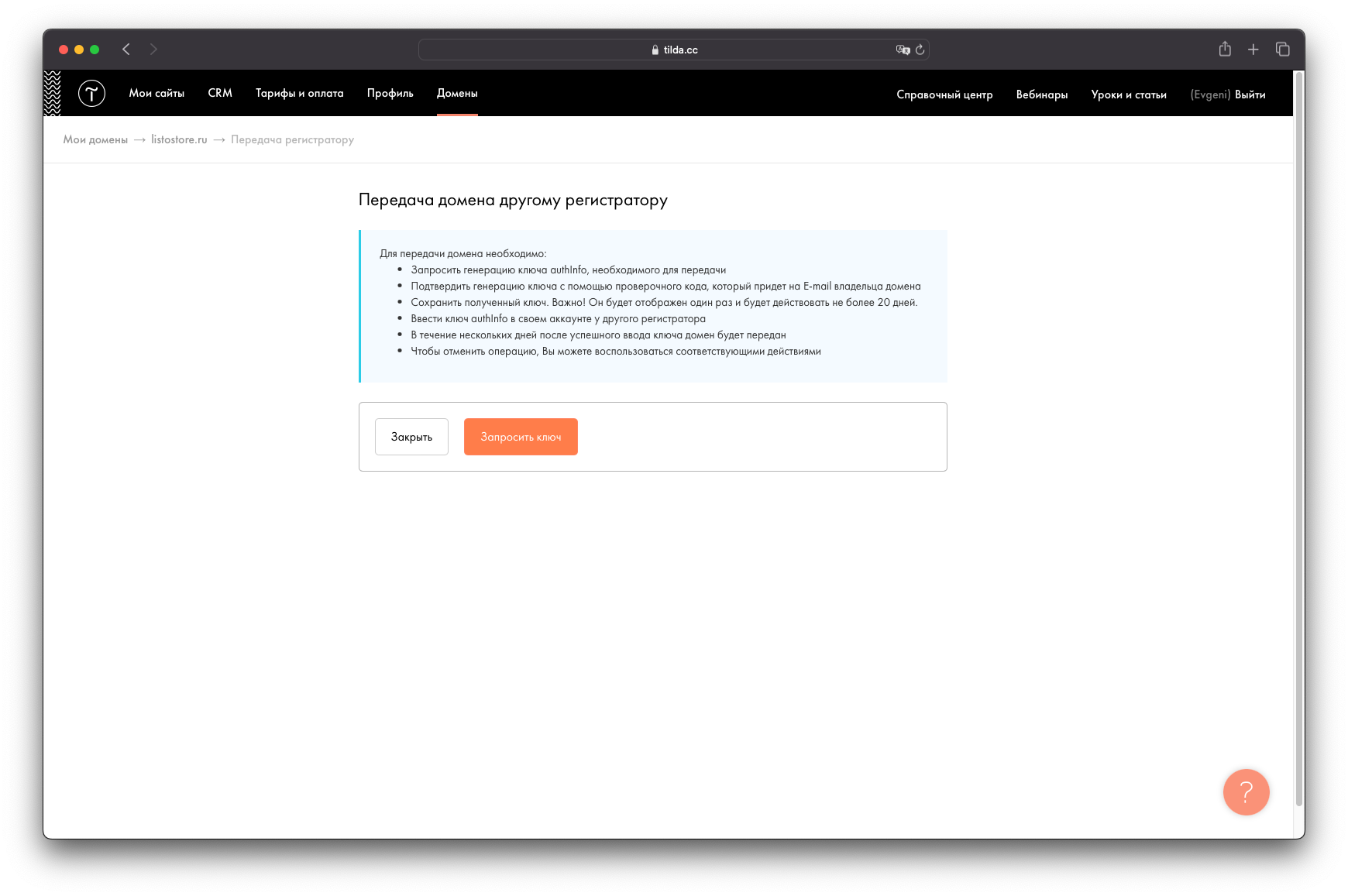Click the line Ввести ключ authInfo в своем аккаунте

558,318
